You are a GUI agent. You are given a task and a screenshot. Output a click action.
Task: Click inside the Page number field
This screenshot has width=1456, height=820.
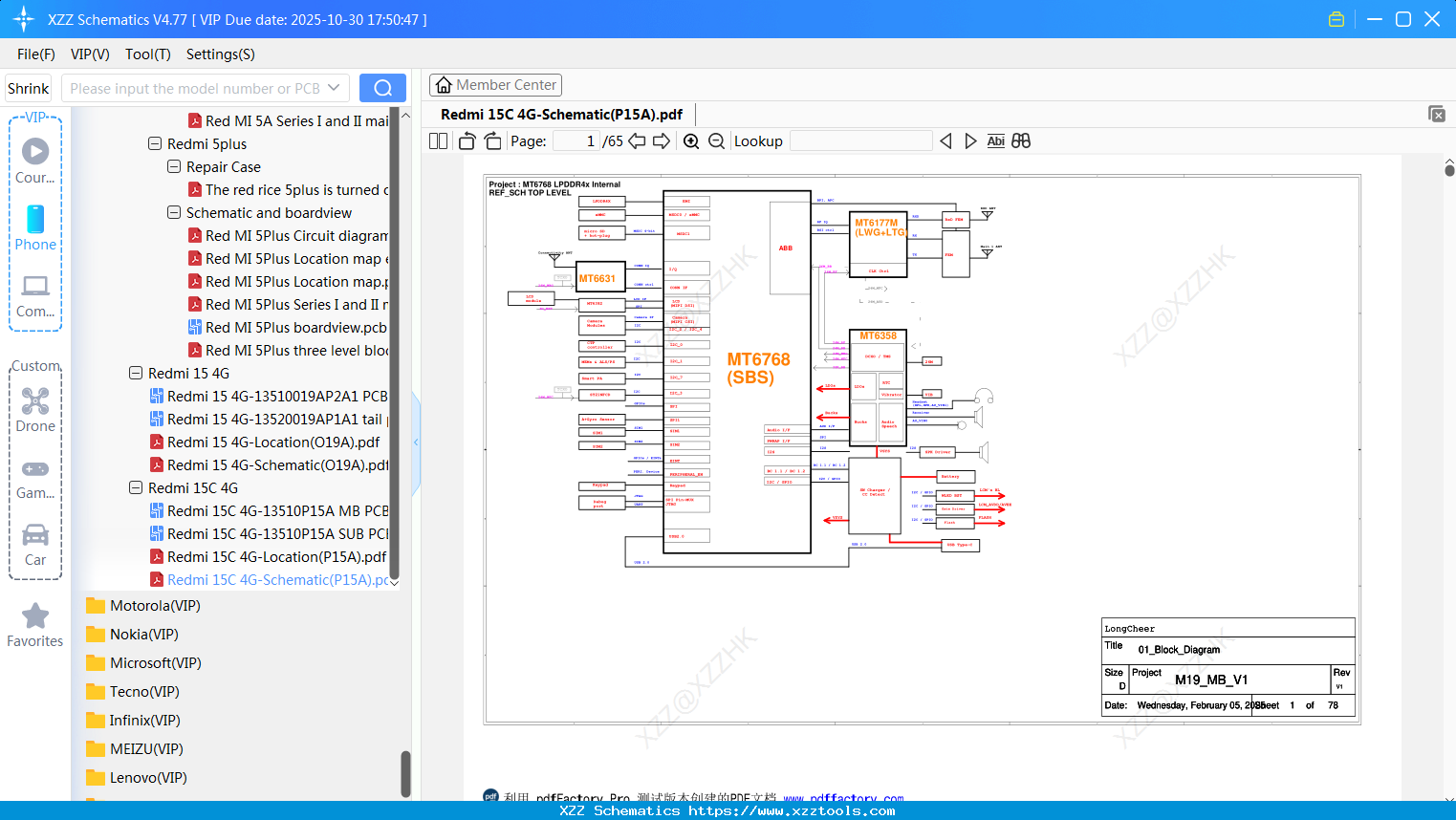(575, 140)
